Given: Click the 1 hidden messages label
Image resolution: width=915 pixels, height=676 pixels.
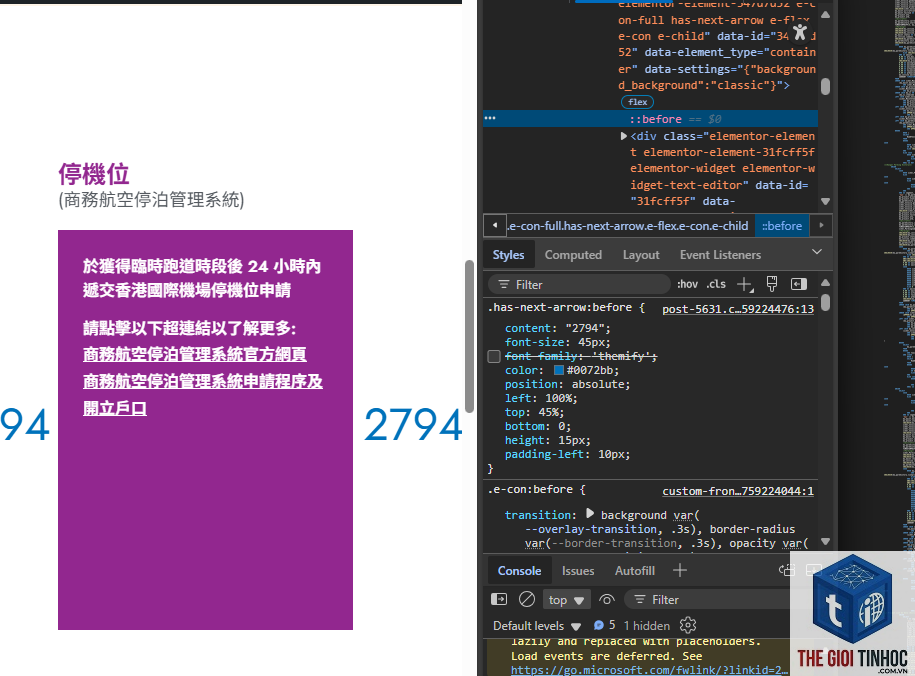Looking at the screenshot, I should [x=647, y=626].
